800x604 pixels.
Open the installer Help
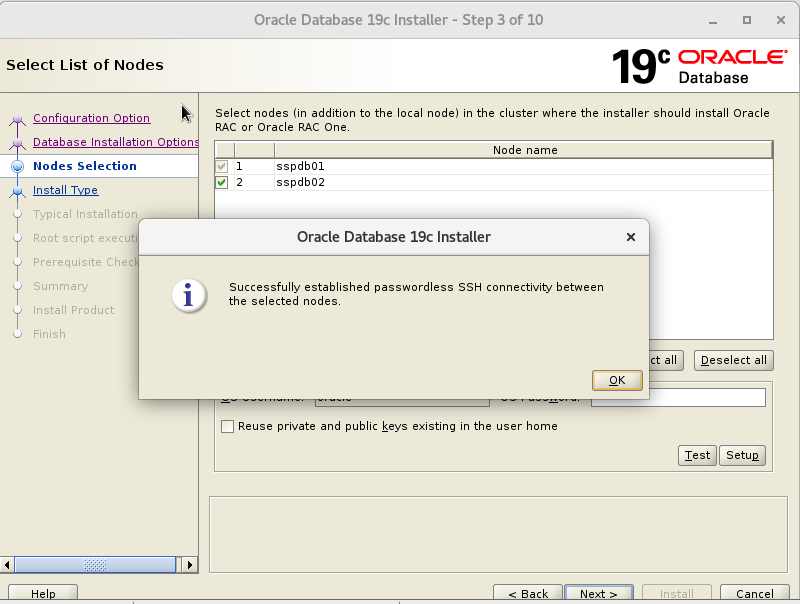coord(42,592)
